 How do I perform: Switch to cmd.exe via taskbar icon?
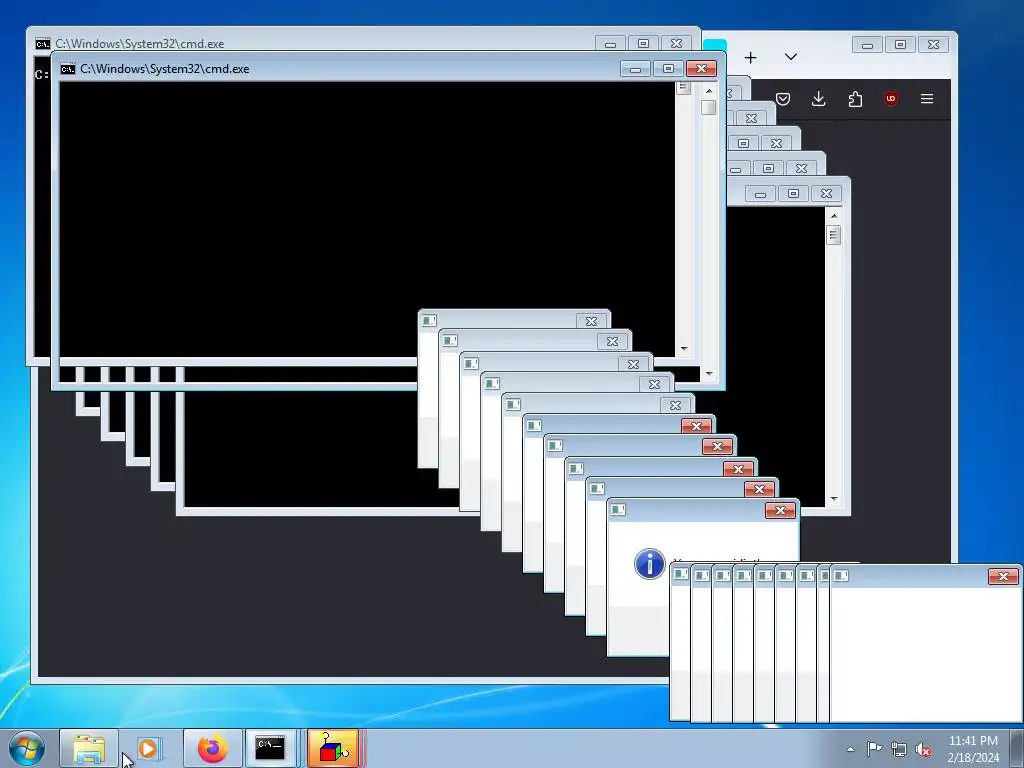(x=270, y=749)
